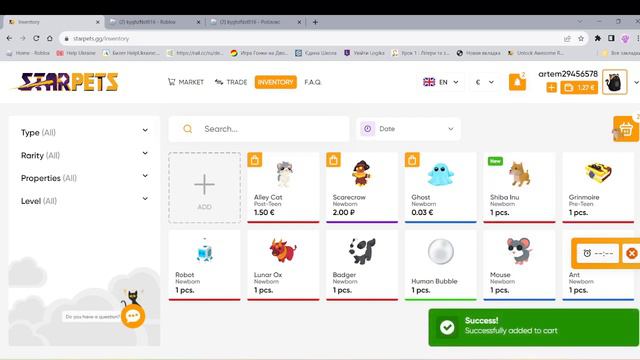Select the Robot pet card

point(204,265)
